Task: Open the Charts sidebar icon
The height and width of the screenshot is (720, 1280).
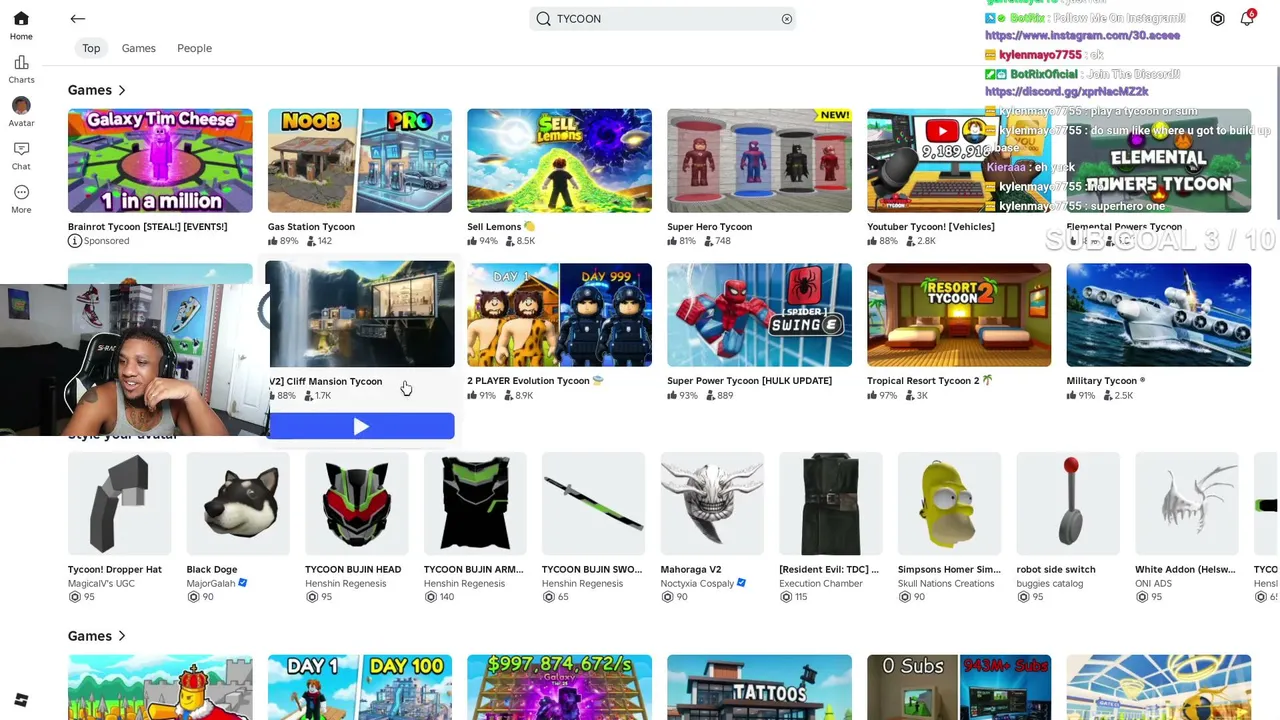Action: (21, 69)
